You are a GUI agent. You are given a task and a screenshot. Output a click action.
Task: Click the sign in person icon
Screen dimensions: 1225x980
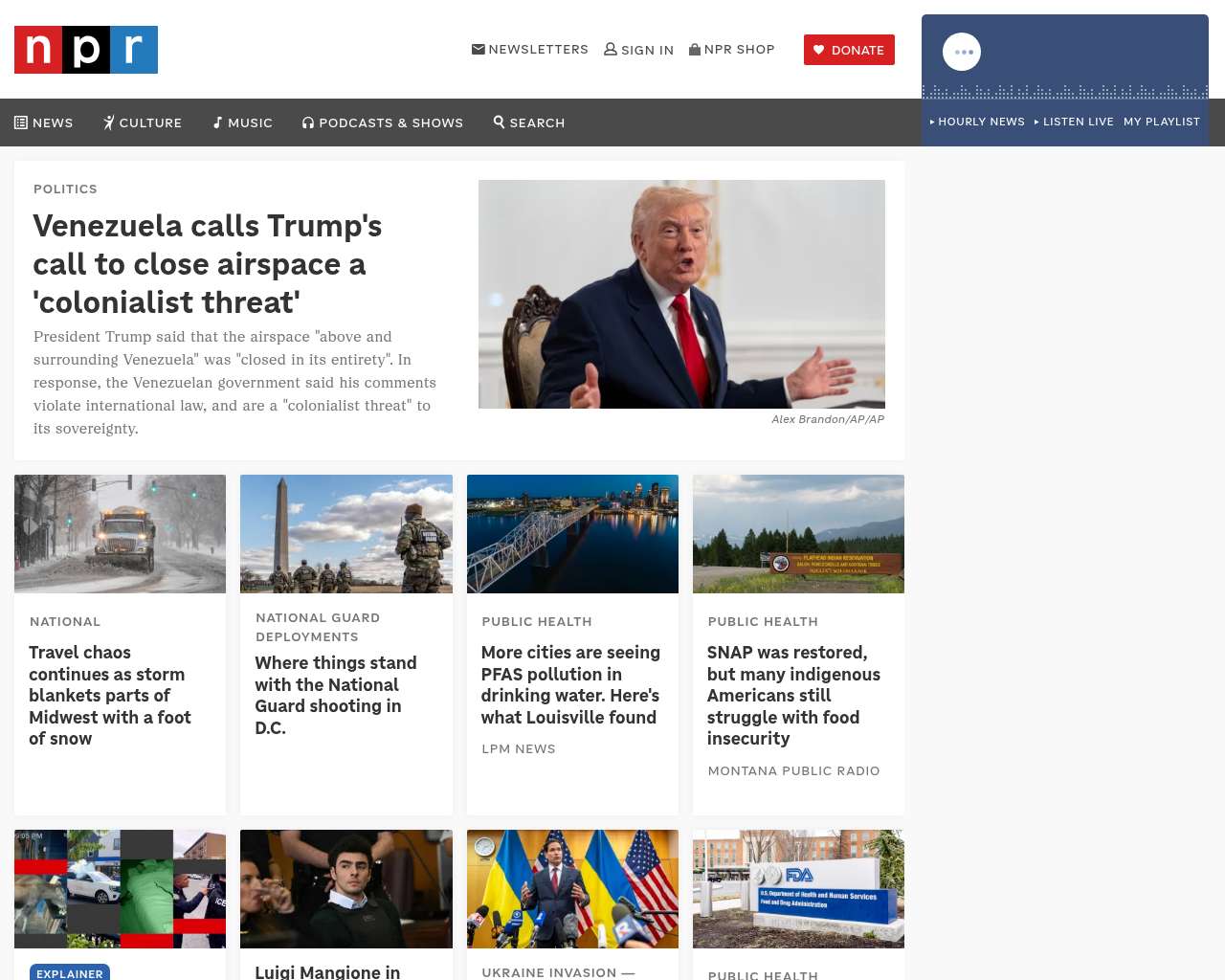611,49
